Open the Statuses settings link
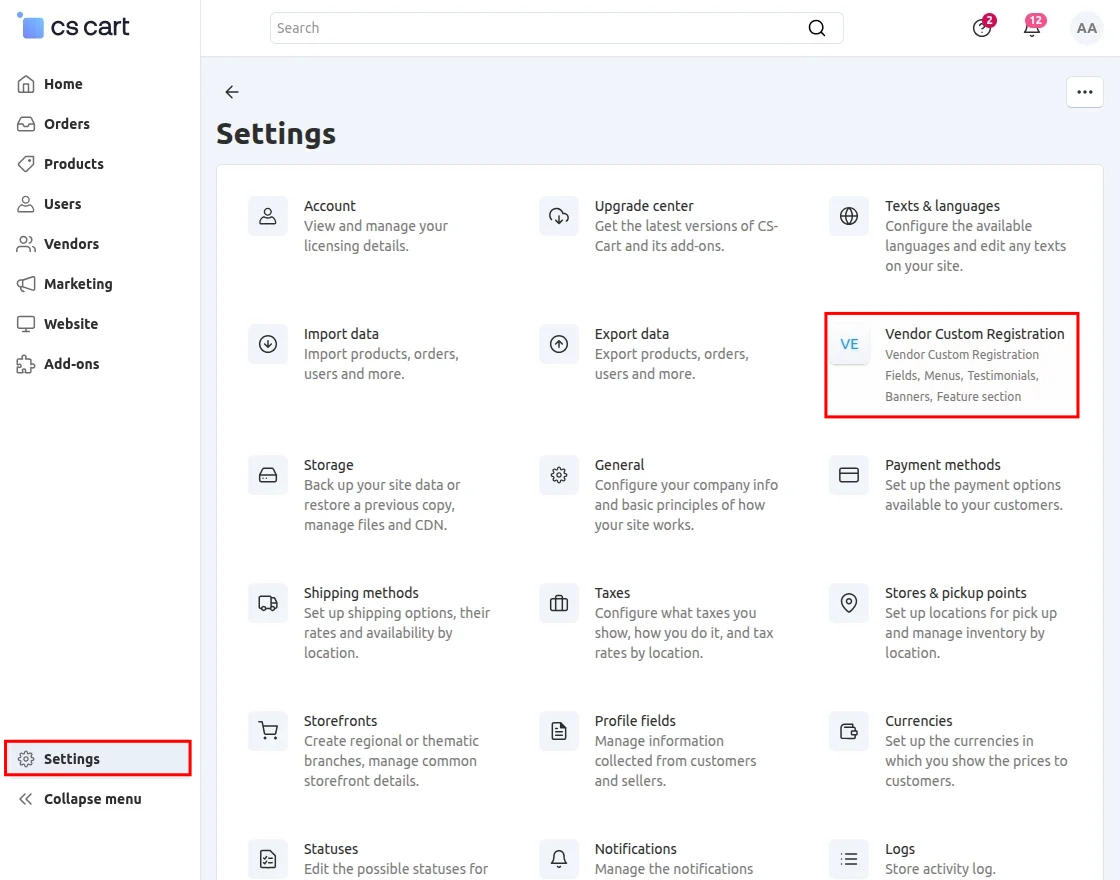The width and height of the screenshot is (1120, 880). tap(331, 849)
